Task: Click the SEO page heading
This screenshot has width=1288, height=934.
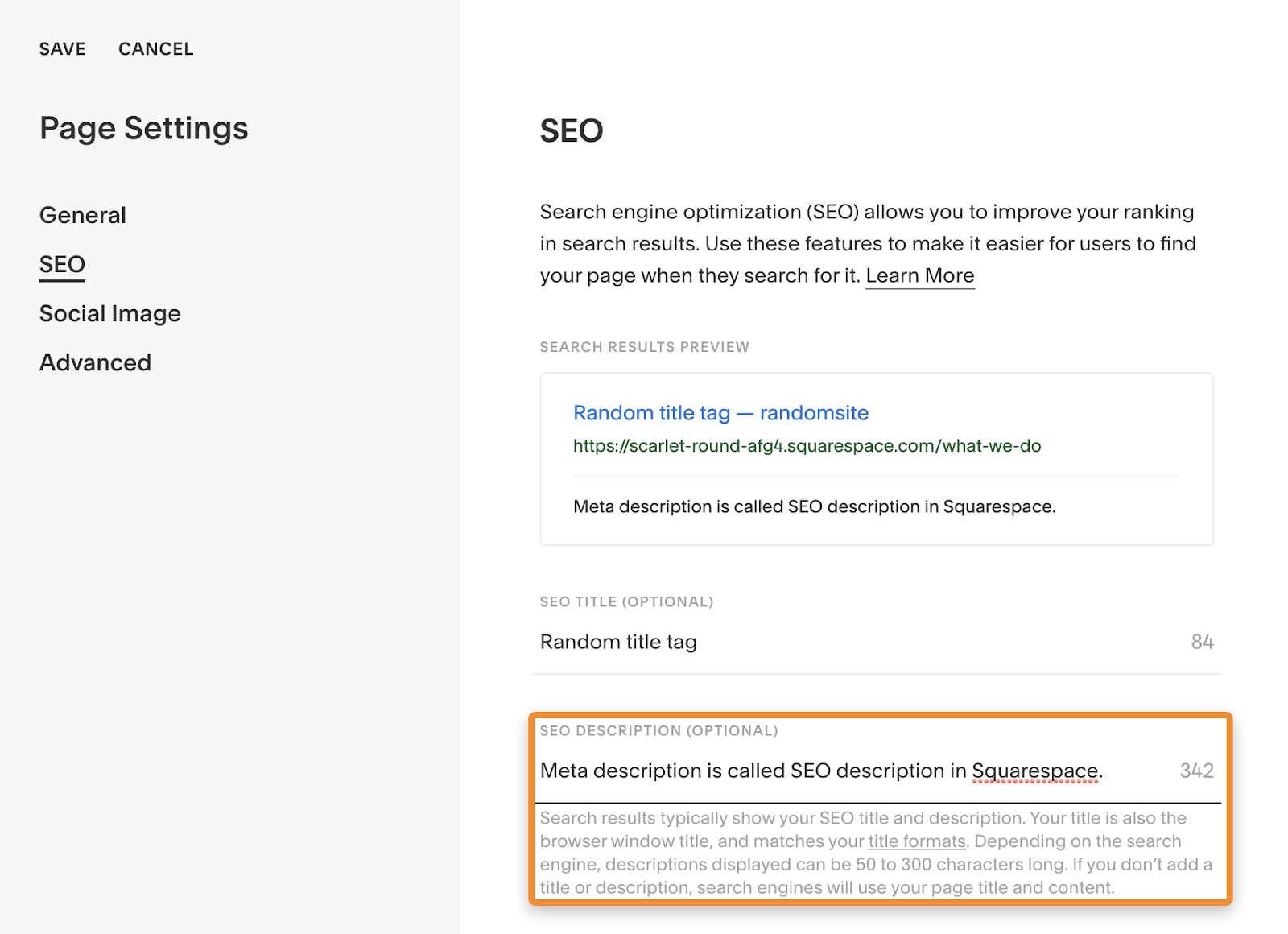Action: (570, 130)
